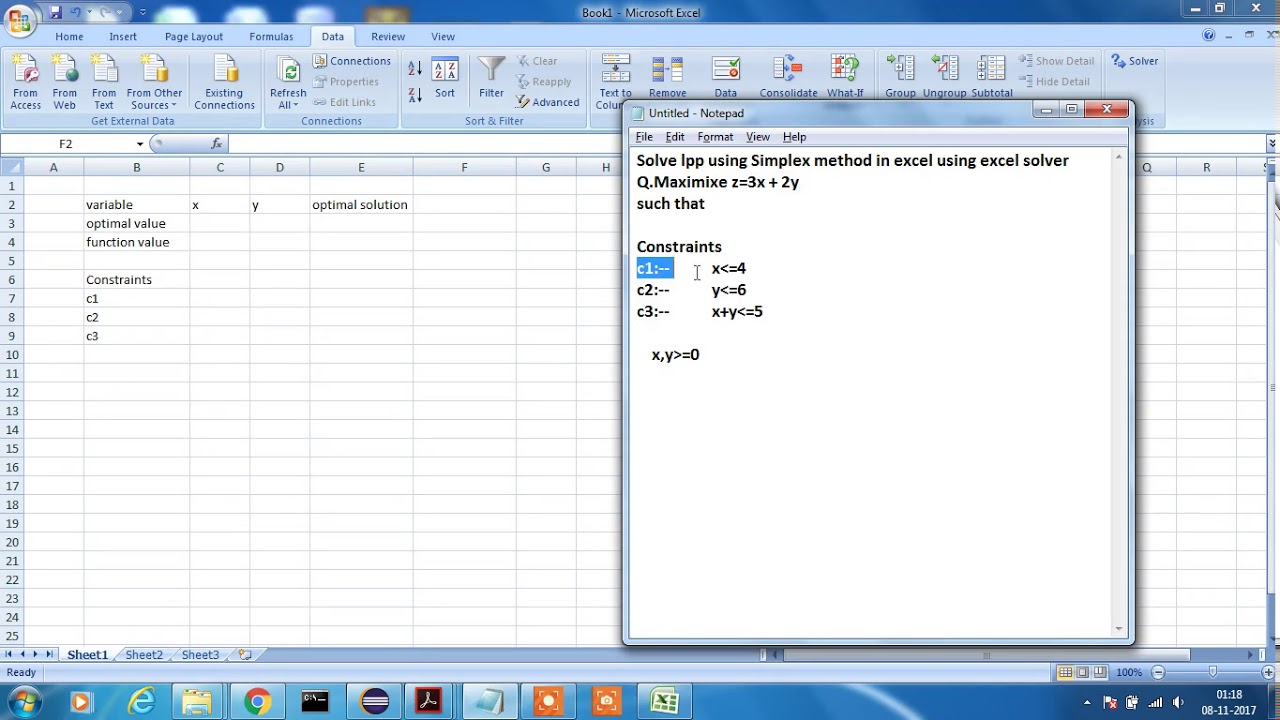Click the From Access icon
The width and height of the screenshot is (1280, 720).
tap(25, 83)
